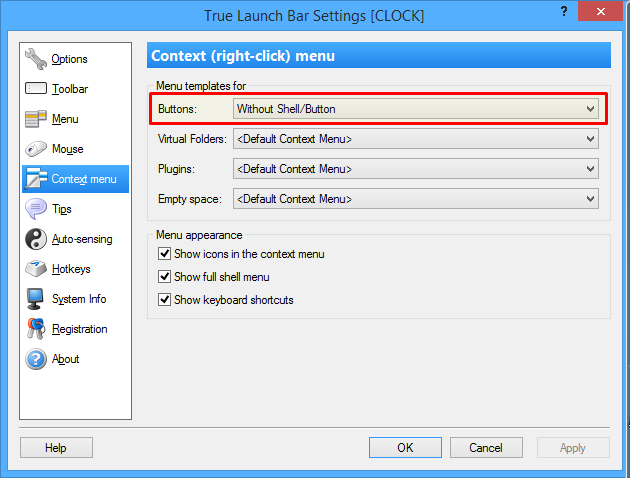Uncheck Show icons in the context menu
630x478 pixels.
click(x=165, y=255)
